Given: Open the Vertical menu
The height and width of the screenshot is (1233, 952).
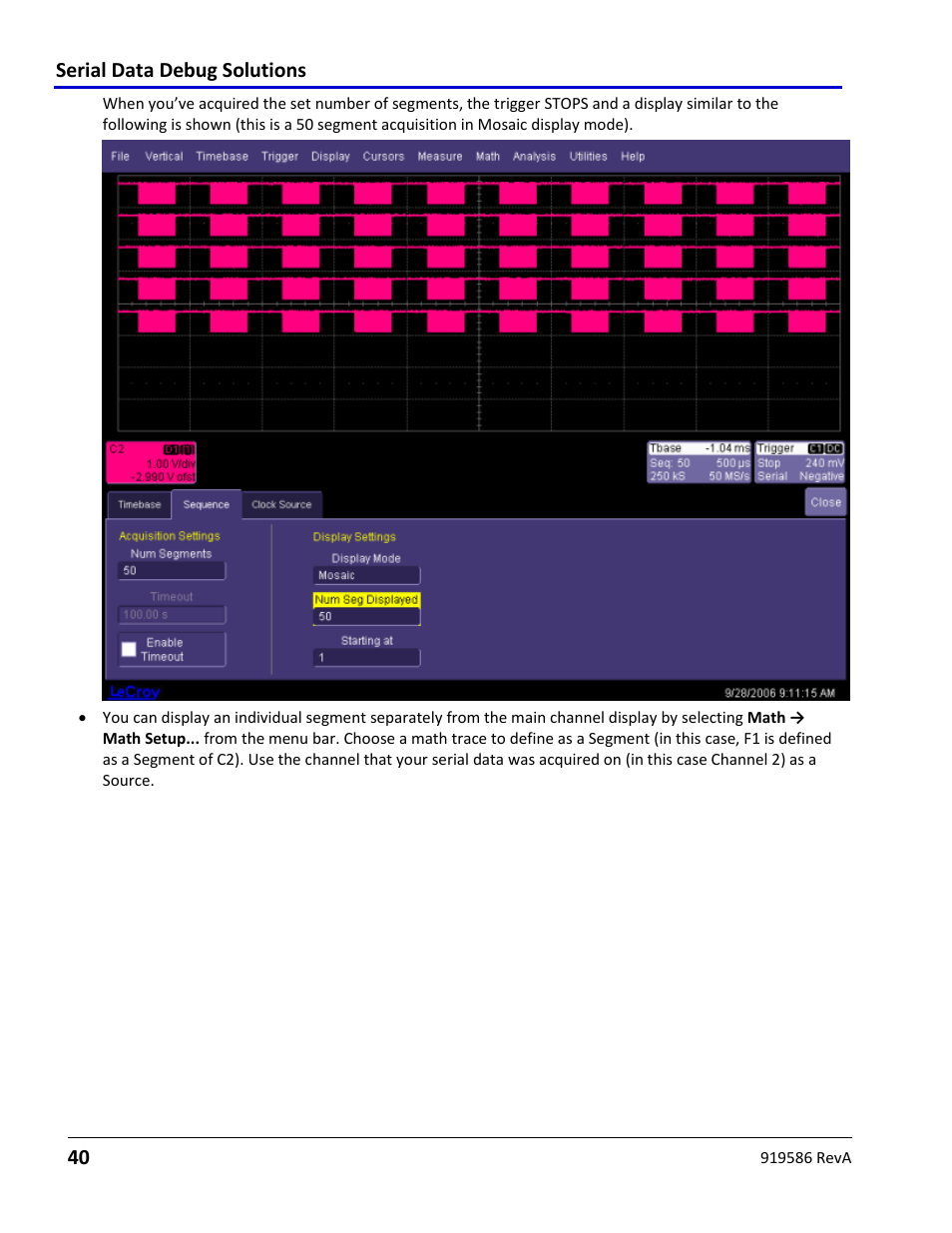Looking at the screenshot, I should click(164, 157).
